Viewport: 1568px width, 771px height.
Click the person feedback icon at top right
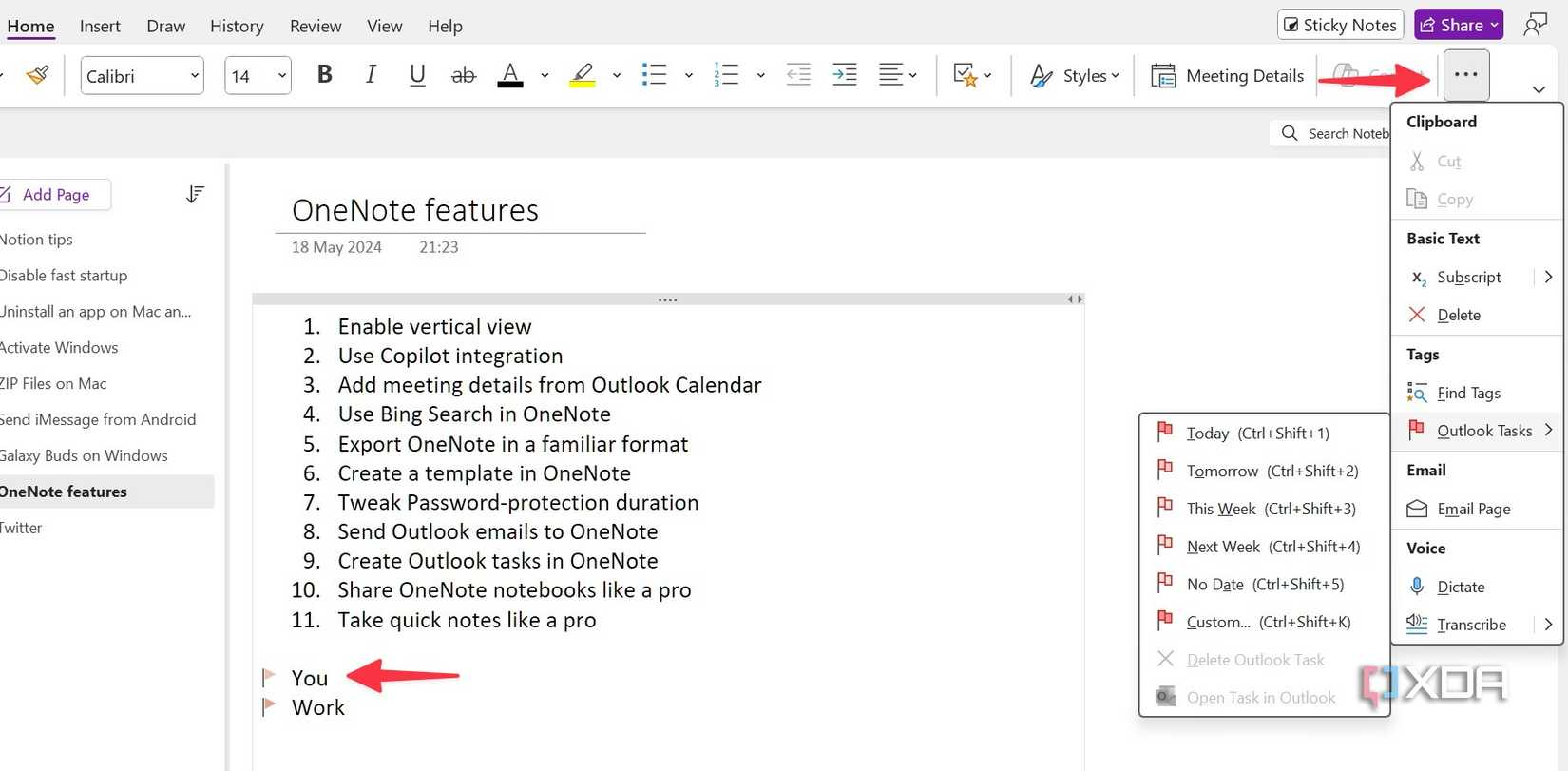pos(1535,25)
